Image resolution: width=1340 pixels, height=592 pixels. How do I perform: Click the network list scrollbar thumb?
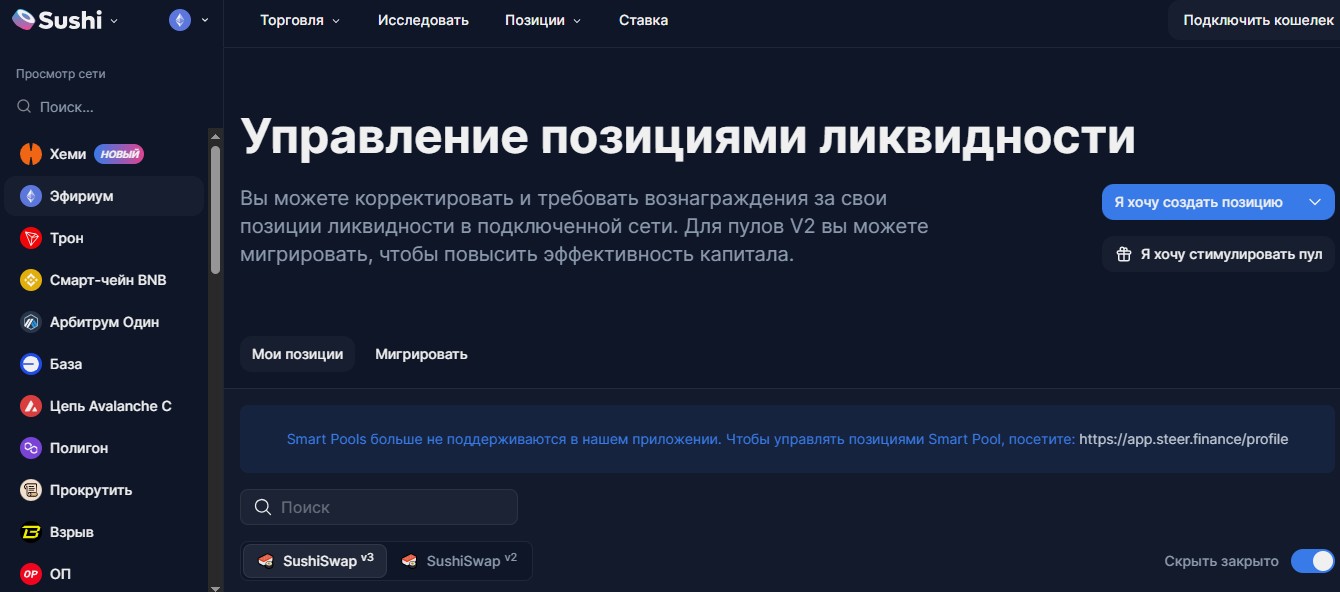(215, 210)
